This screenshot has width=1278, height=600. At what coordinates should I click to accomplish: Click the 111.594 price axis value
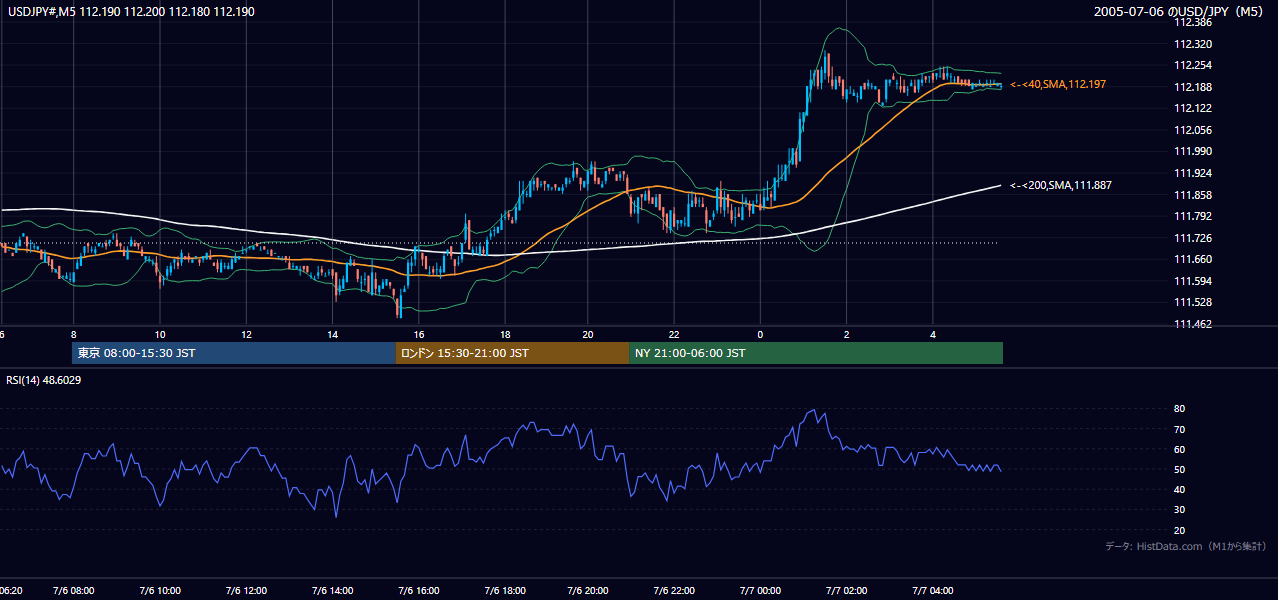point(1194,281)
